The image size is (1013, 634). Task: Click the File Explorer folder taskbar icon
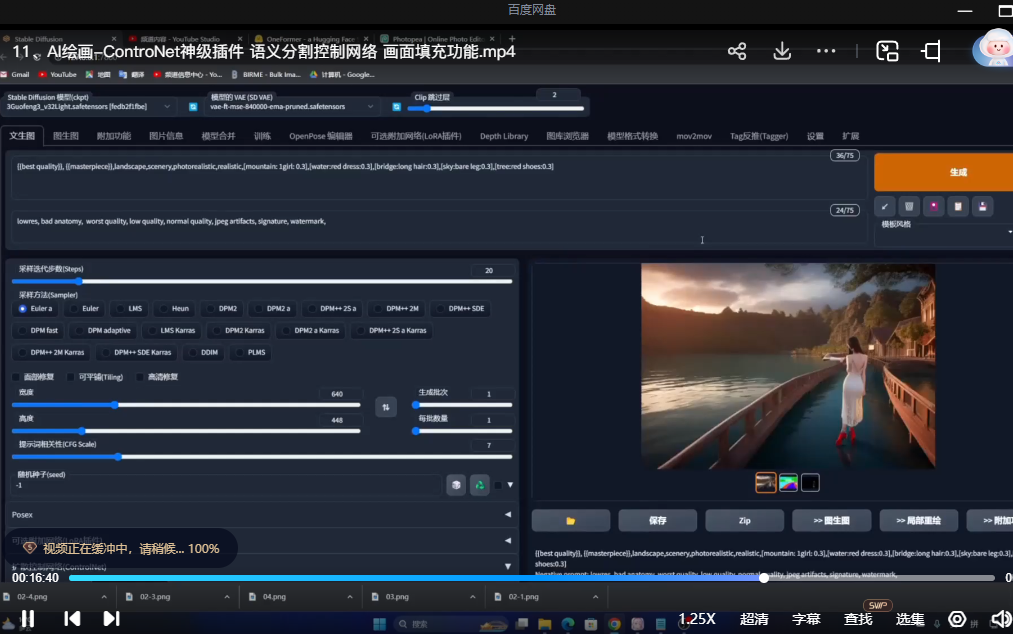point(545,624)
